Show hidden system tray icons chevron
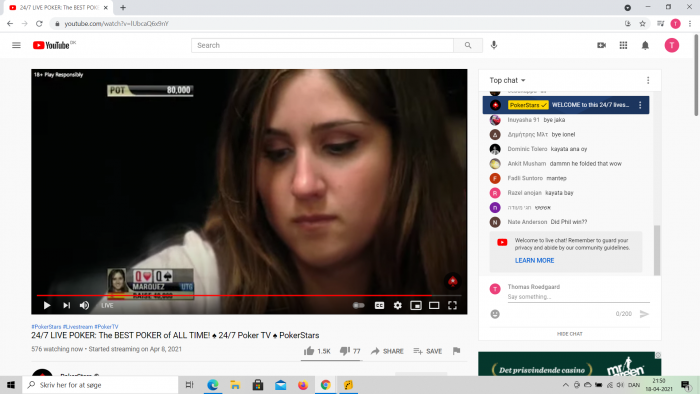Image resolution: width=700 pixels, height=394 pixels. coord(566,385)
